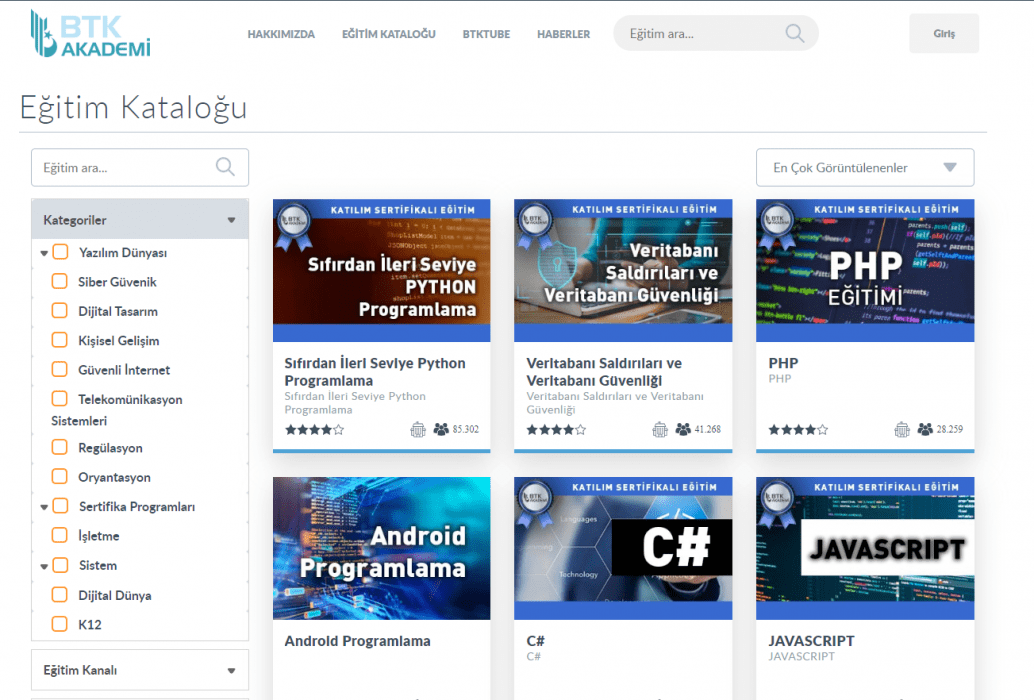1034x700 pixels.
Task: Check the Oryantasyon checkbox
Action: [59, 477]
